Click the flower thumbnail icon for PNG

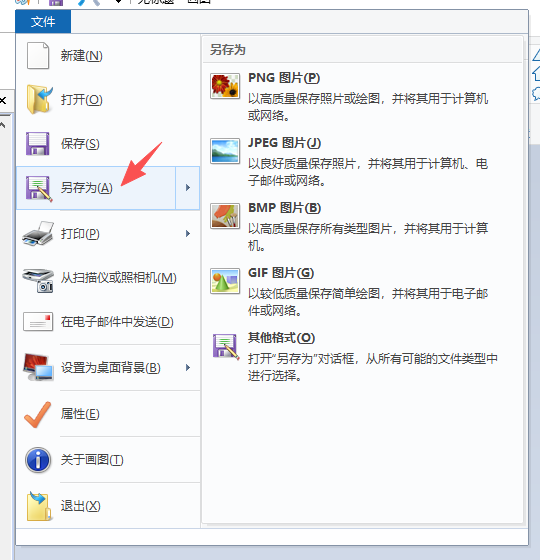(225, 86)
